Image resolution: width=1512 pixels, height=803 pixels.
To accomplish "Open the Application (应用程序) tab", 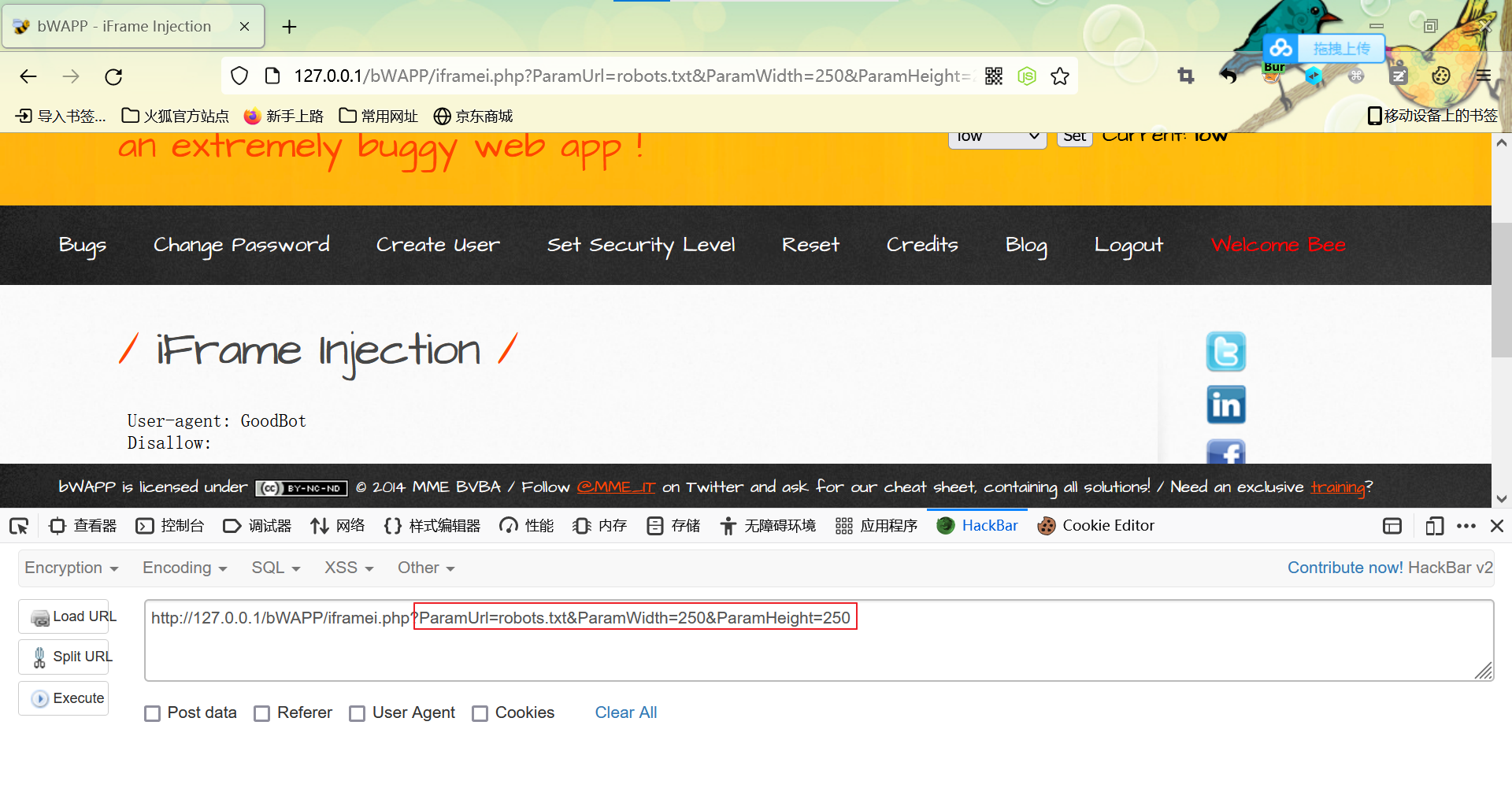I will tap(876, 526).
